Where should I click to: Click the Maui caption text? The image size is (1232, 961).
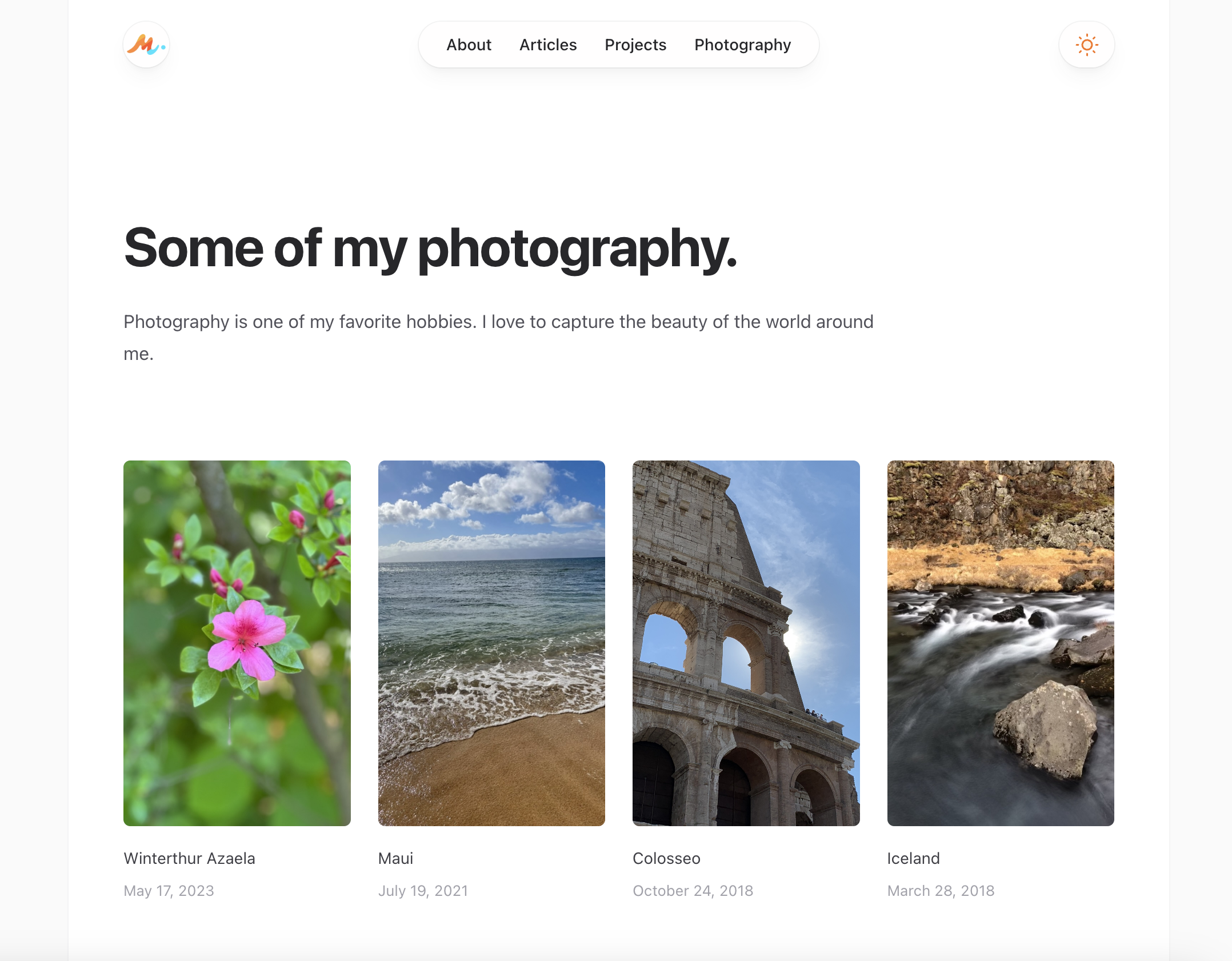395,858
